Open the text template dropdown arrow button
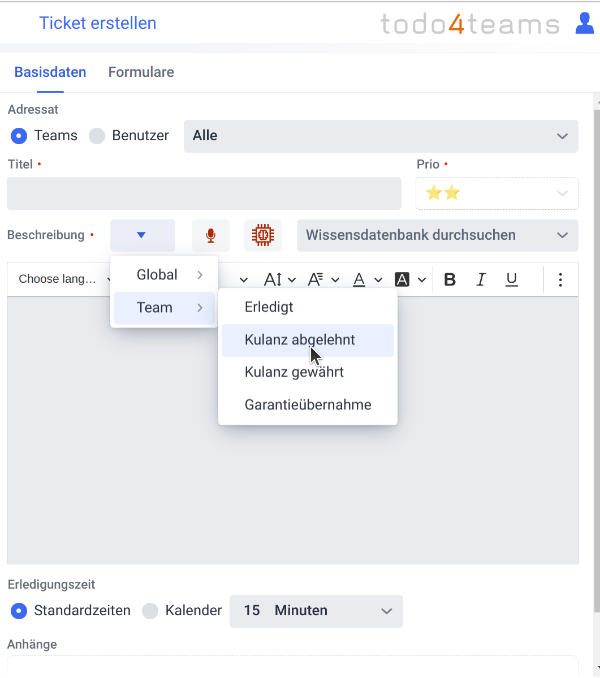The image size is (600, 678). (x=142, y=236)
